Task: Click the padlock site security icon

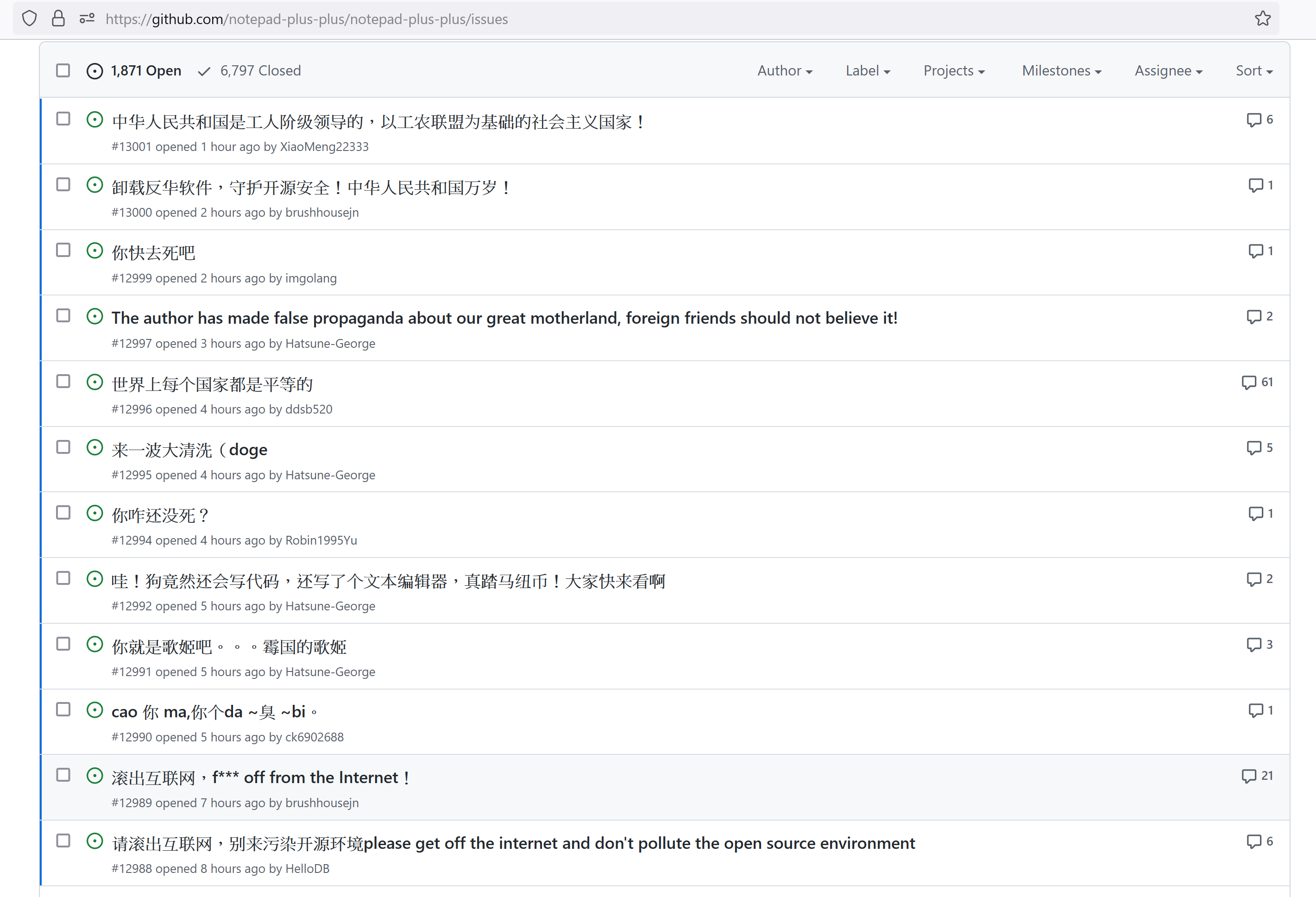Action: point(58,19)
